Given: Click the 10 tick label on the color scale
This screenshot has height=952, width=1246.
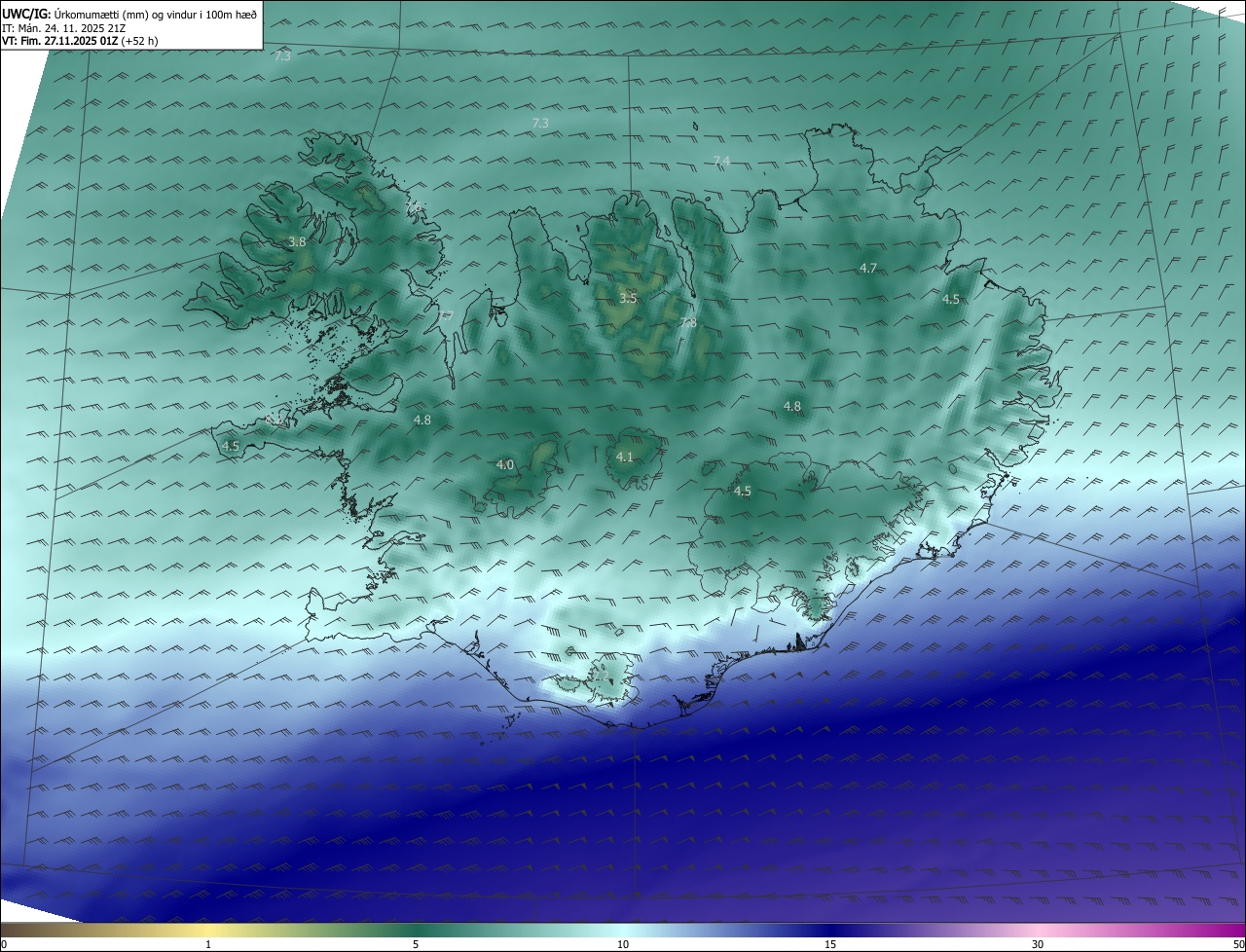Looking at the screenshot, I should [623, 944].
